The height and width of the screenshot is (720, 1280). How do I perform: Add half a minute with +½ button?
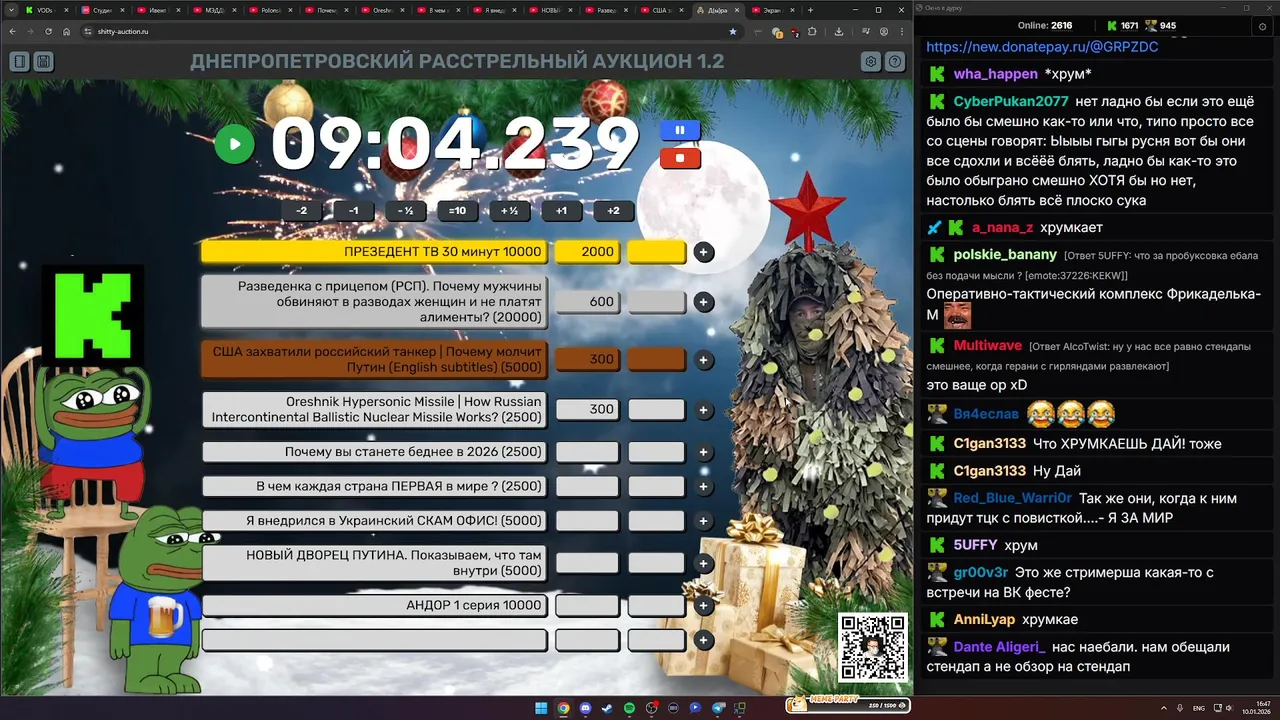coord(509,211)
